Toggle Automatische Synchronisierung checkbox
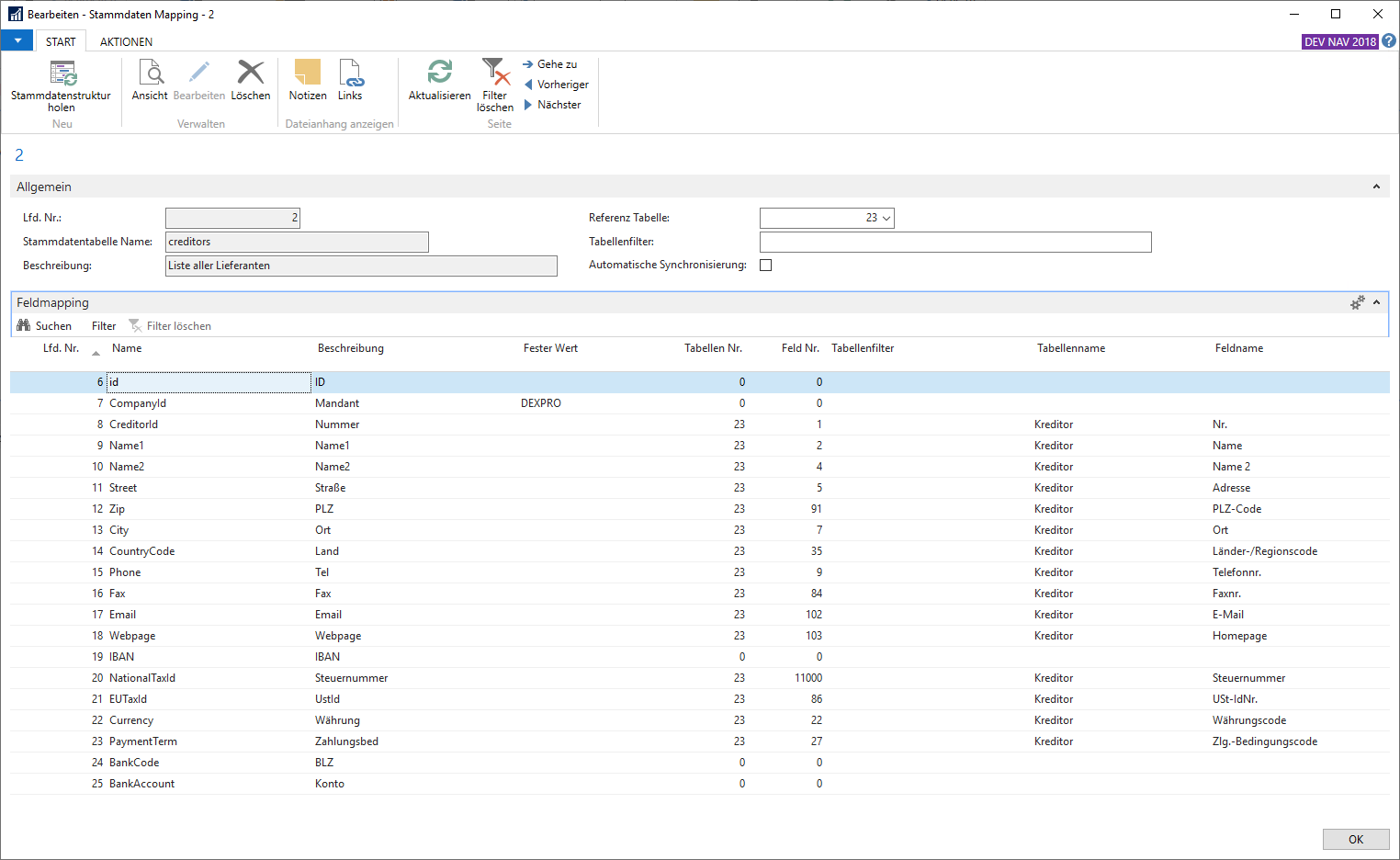The width and height of the screenshot is (1400, 860). tap(766, 265)
